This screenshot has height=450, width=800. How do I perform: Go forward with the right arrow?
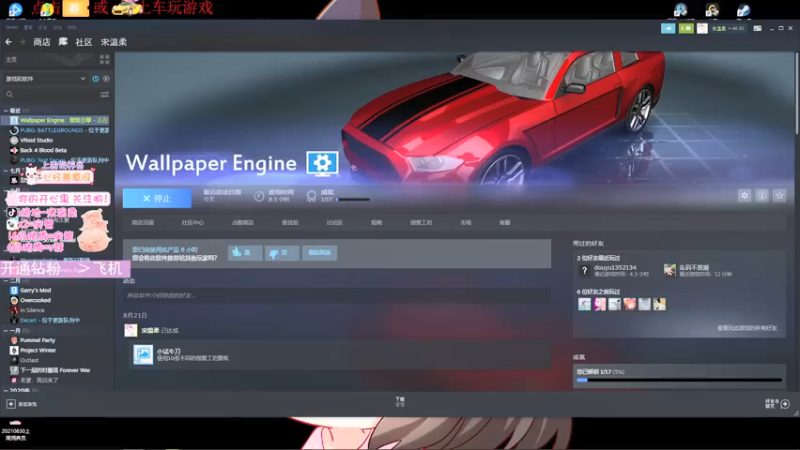coord(22,42)
